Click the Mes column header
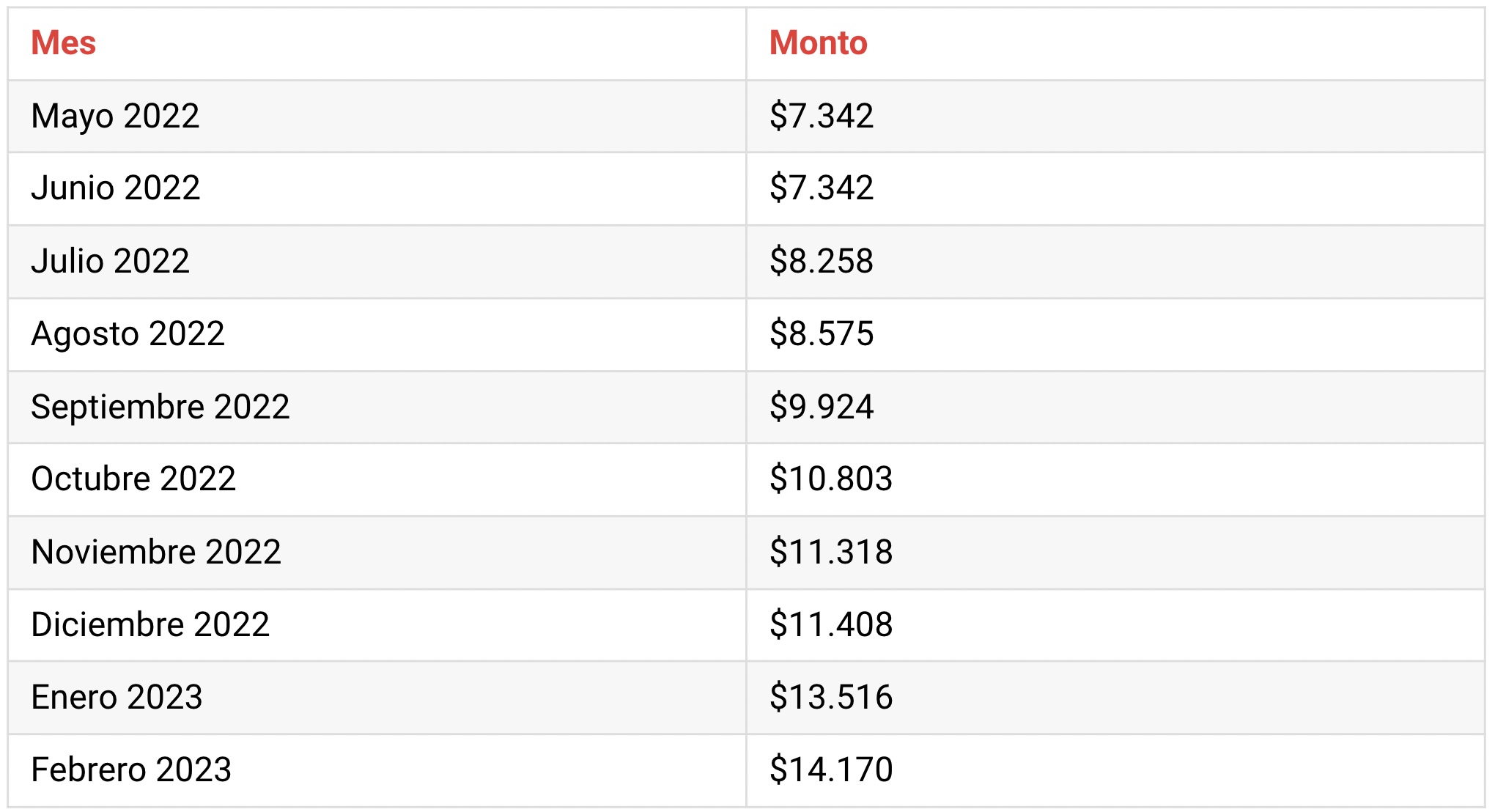Image resolution: width=1495 pixels, height=812 pixels. click(63, 43)
